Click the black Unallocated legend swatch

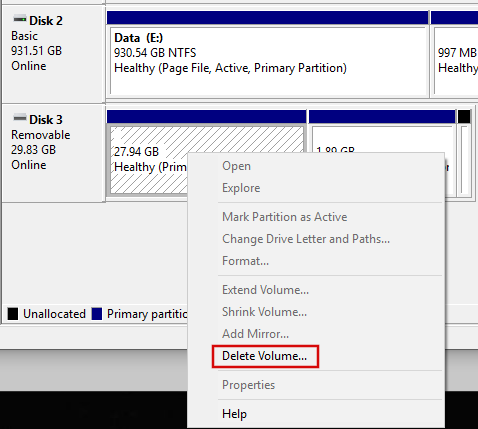click(x=13, y=314)
